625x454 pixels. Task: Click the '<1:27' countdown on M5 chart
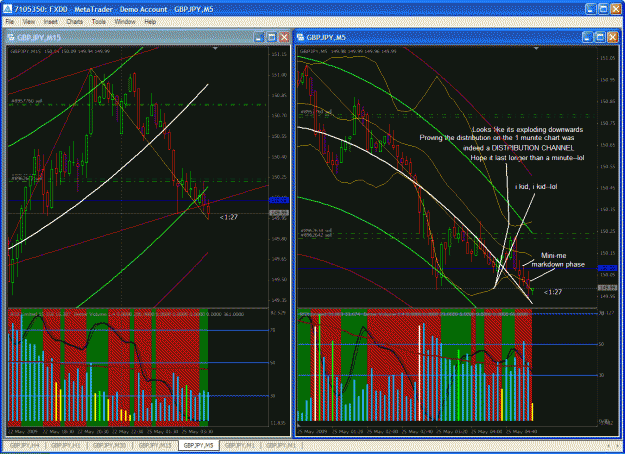pos(552,292)
